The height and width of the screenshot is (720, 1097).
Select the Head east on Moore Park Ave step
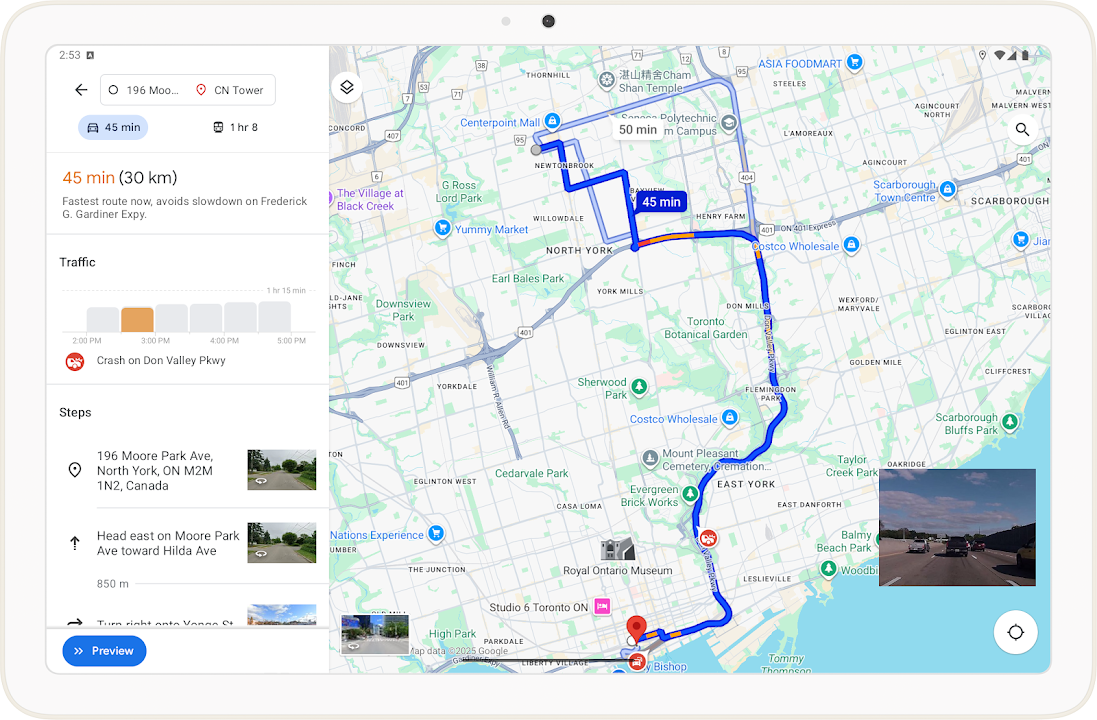pos(168,543)
